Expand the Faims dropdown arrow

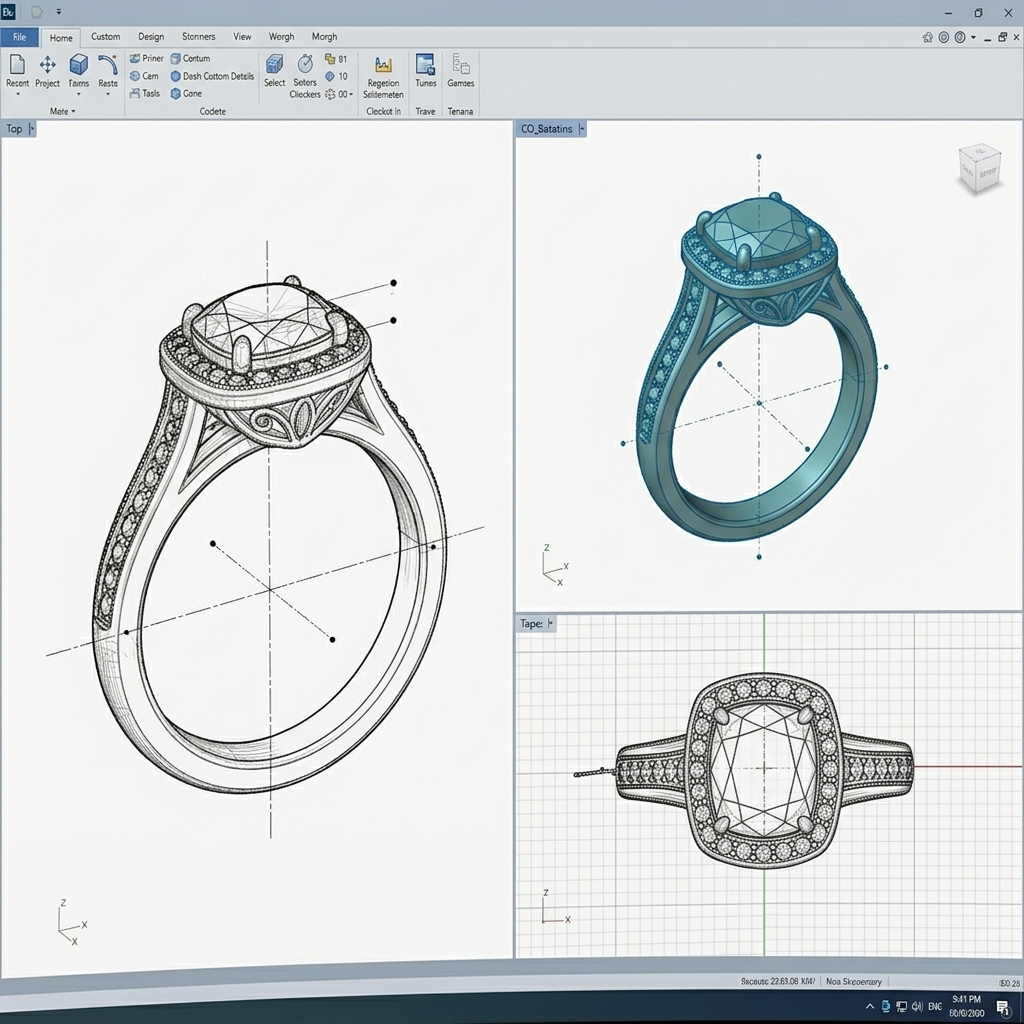point(78,95)
